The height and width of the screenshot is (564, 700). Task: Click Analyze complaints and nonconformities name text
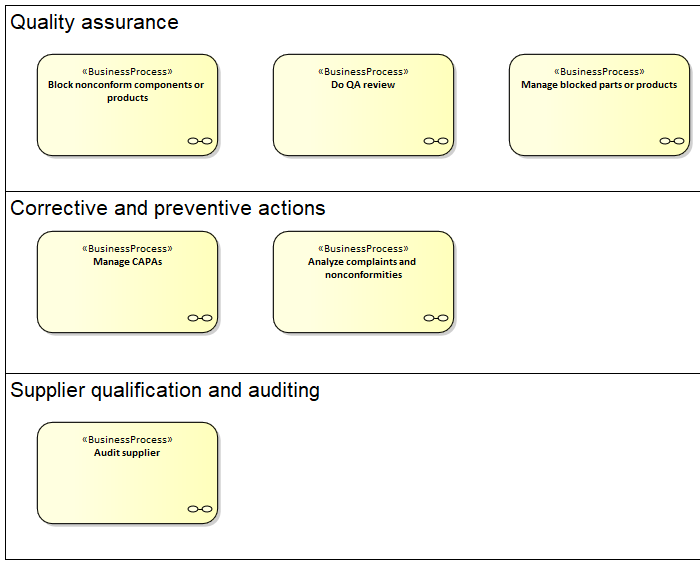pos(363,268)
